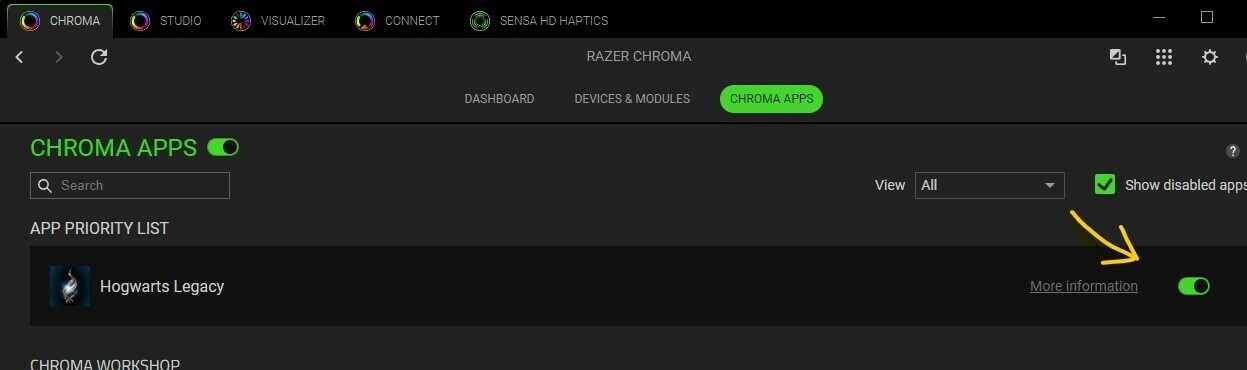Open More information link for Hogwarts Legacy
This screenshot has width=1247, height=370.
[x=1084, y=286]
